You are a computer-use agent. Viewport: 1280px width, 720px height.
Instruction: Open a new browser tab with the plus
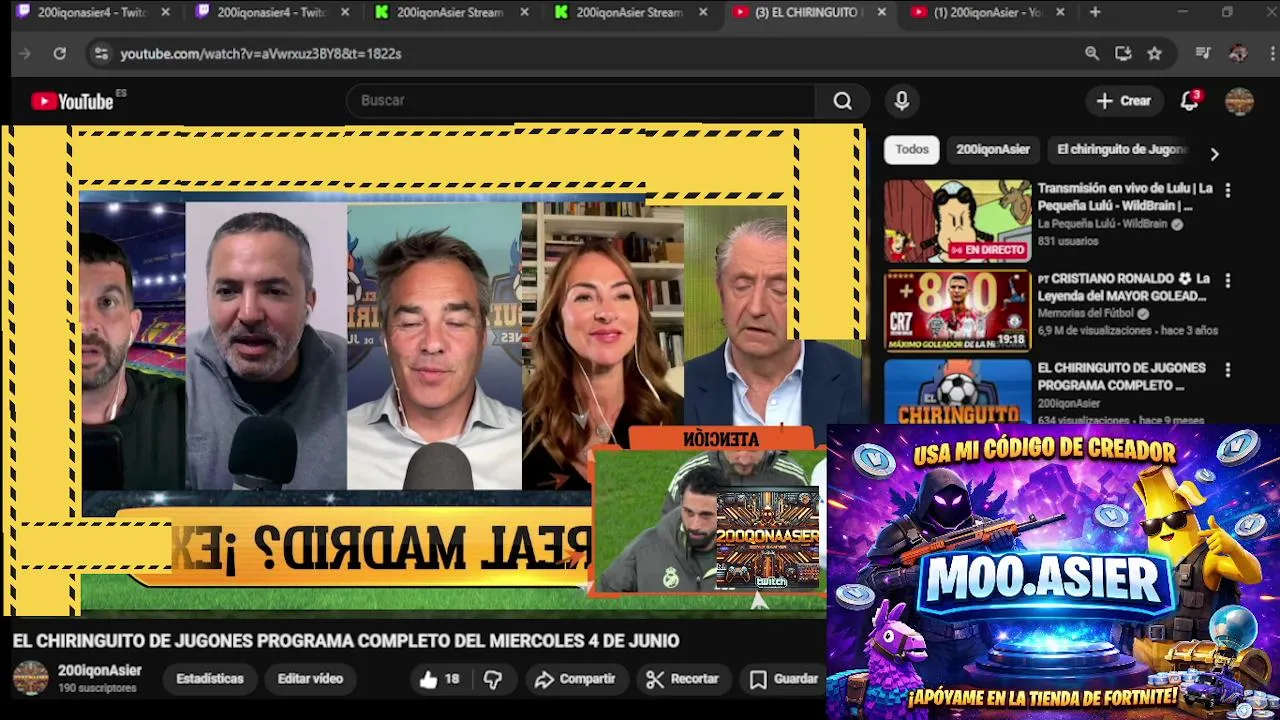tap(1095, 12)
